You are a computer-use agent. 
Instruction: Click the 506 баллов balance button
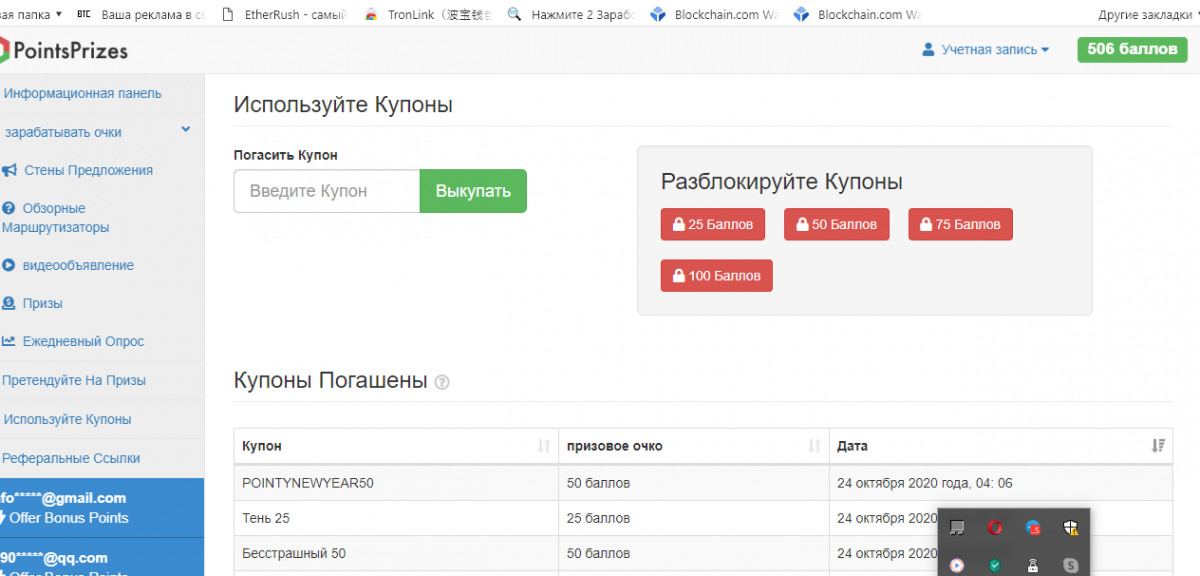1132,49
